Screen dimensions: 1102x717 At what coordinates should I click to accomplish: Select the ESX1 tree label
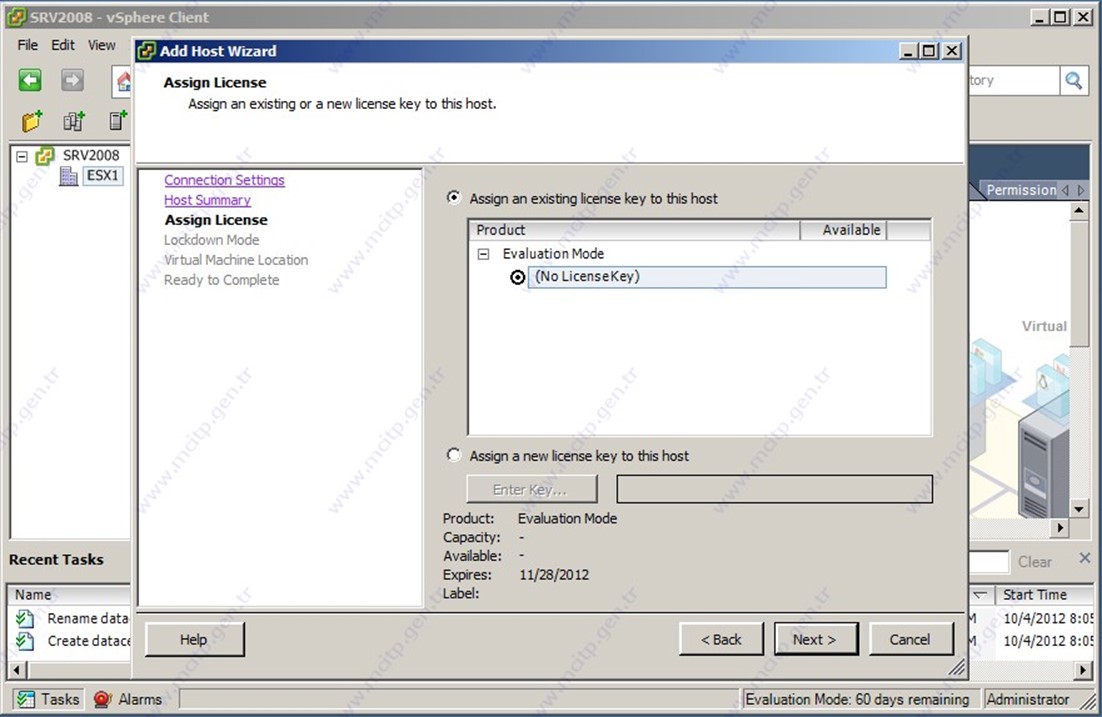click(x=103, y=175)
